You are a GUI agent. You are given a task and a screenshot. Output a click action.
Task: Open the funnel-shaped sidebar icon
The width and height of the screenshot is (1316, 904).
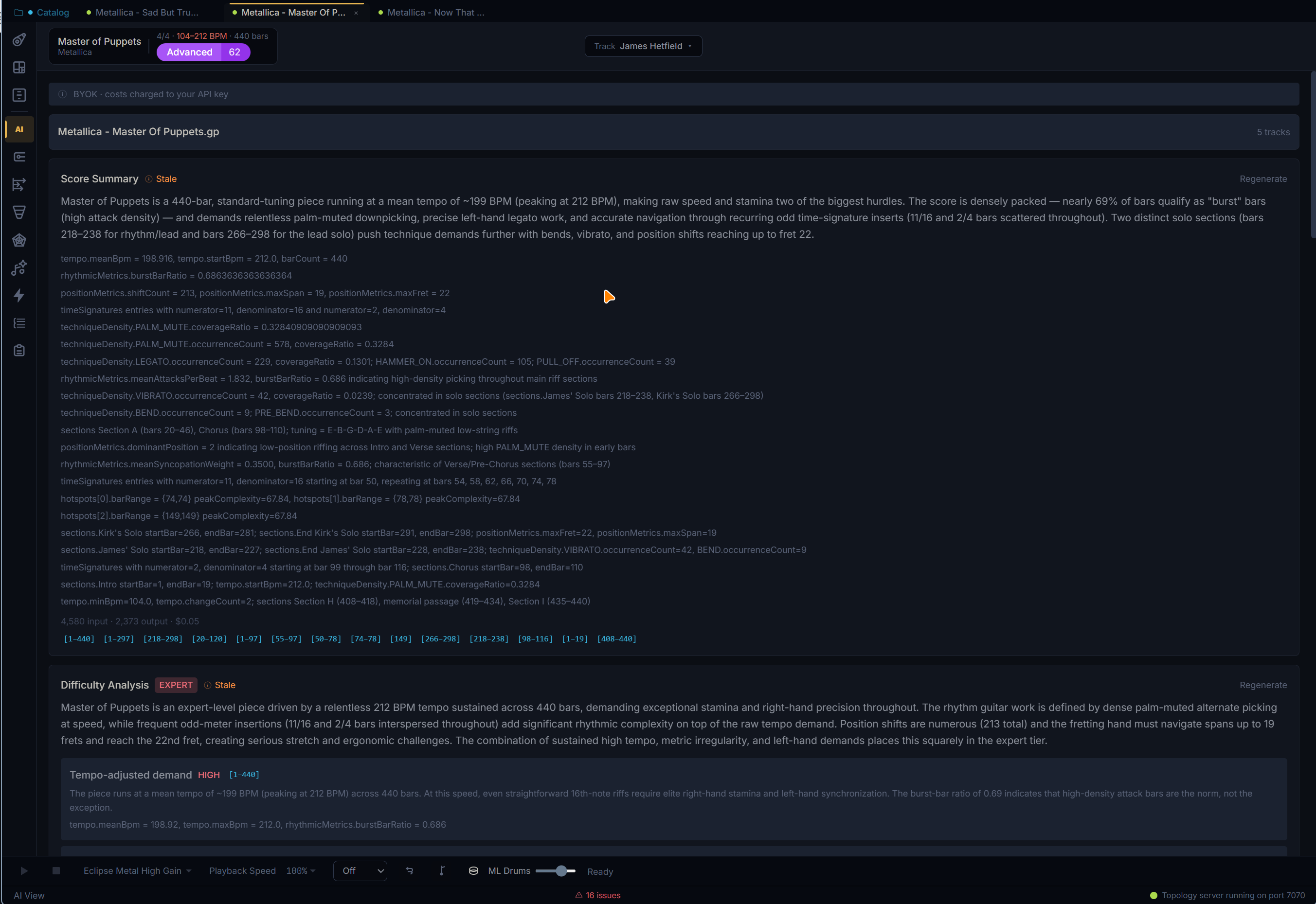click(19, 213)
